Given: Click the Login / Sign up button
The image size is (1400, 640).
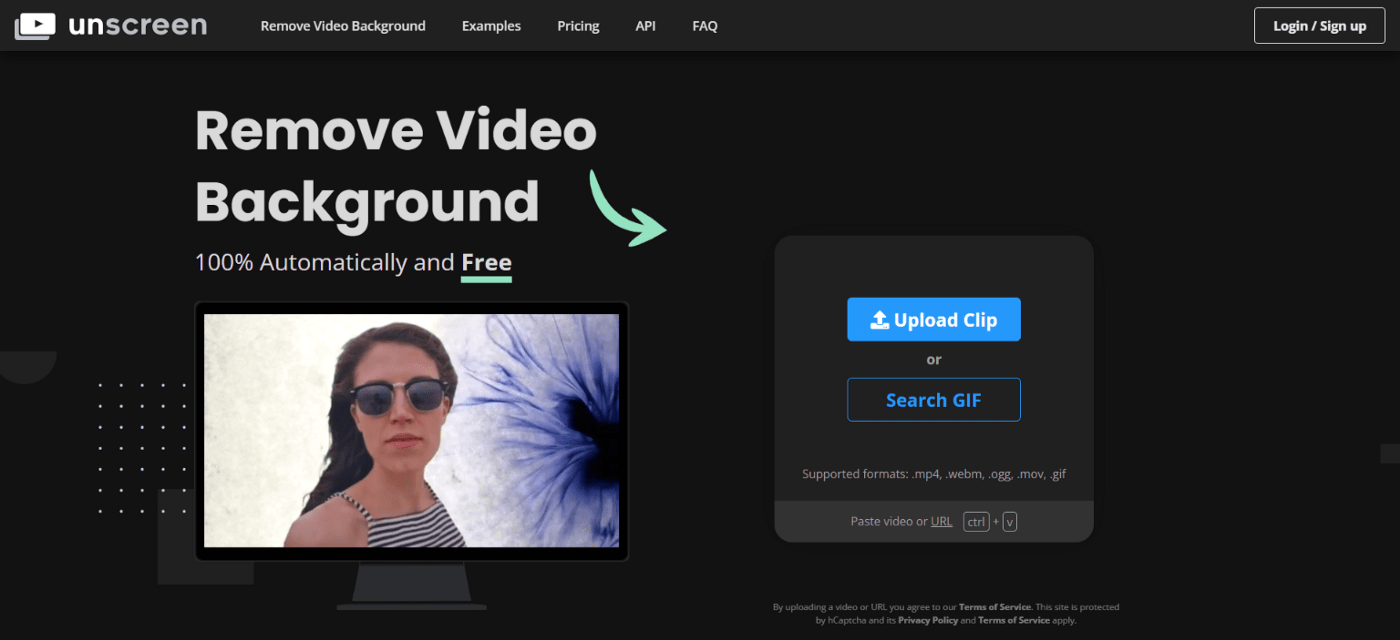Looking at the screenshot, I should click(1319, 26).
